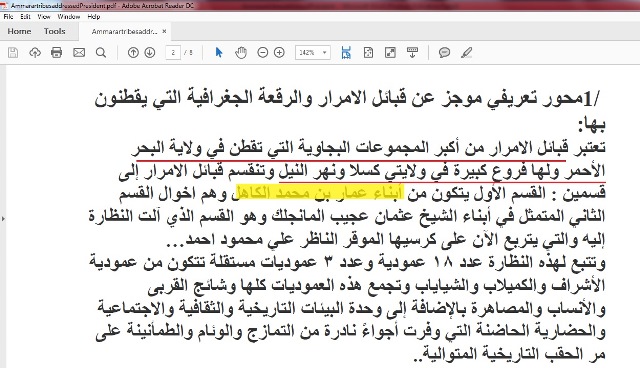
Task: Click the fit width scrolling icon
Action: click(x=346, y=53)
